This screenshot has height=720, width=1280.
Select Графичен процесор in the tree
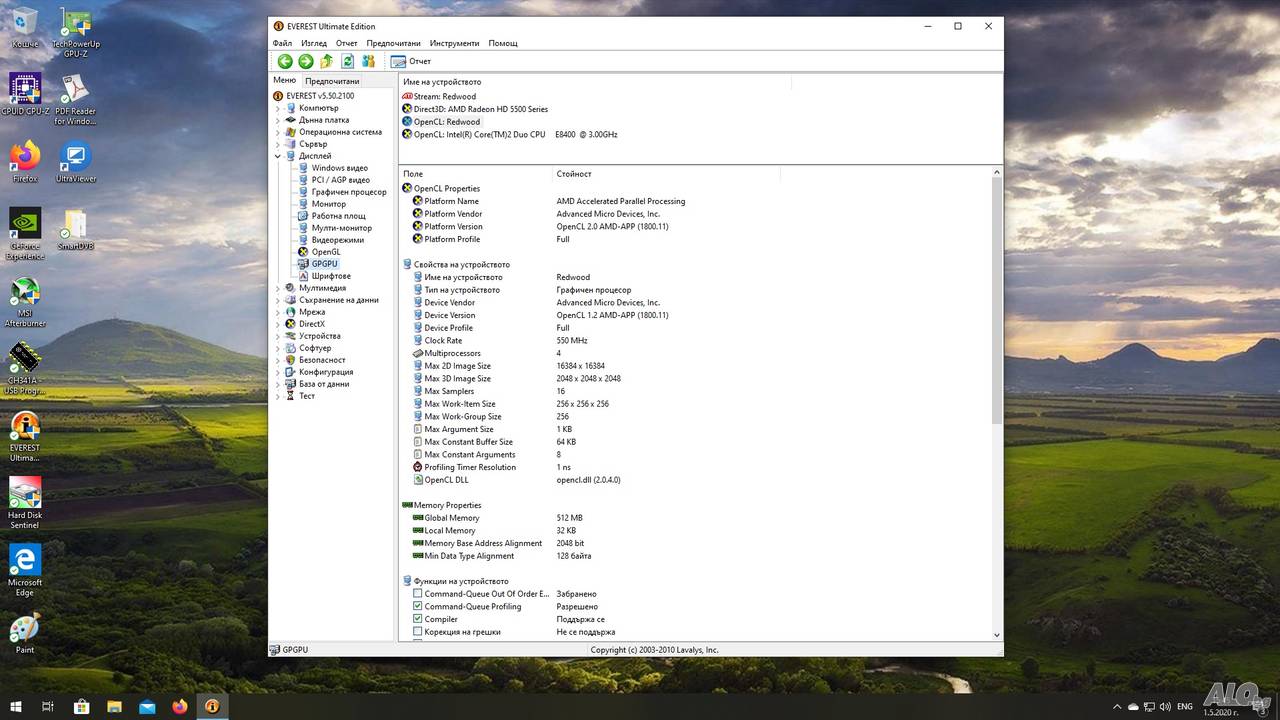coord(349,192)
